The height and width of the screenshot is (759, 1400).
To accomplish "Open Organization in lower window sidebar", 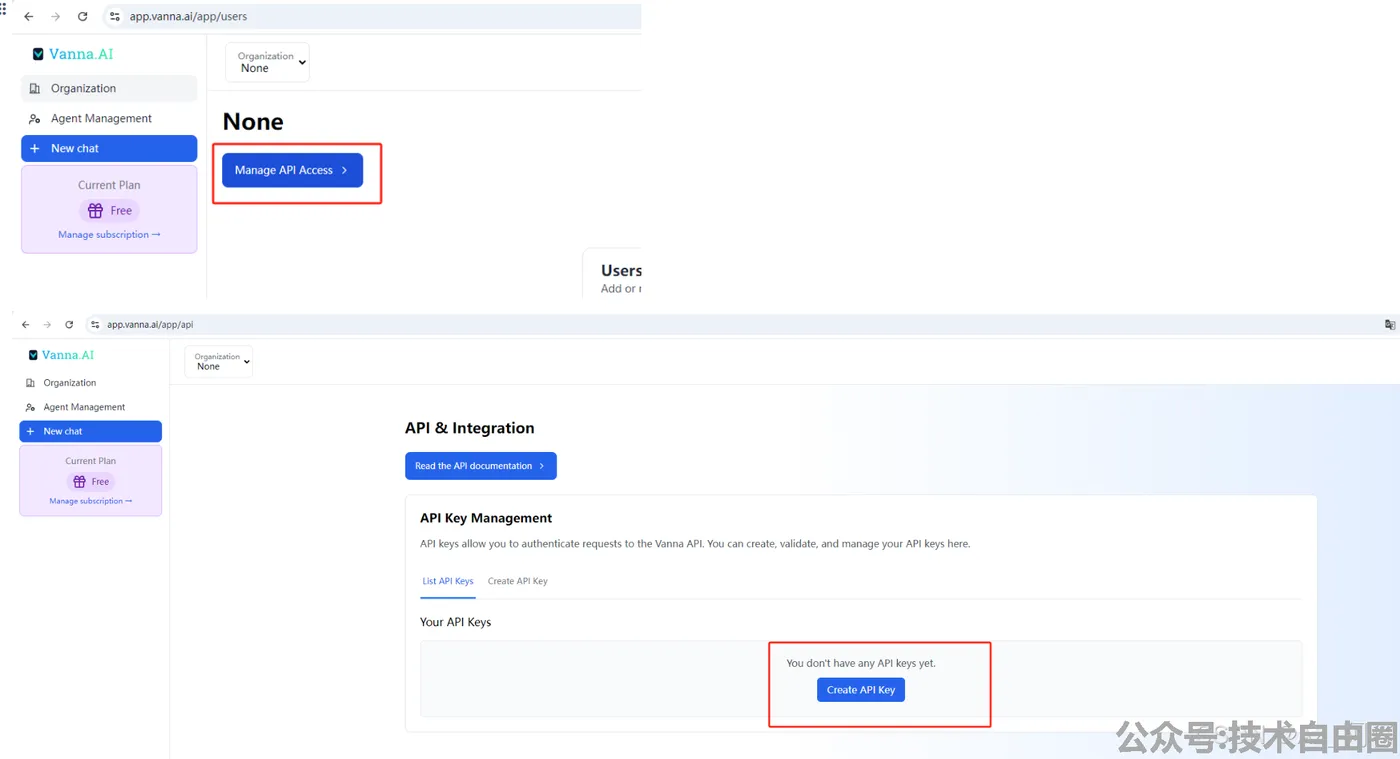I will coord(90,383).
